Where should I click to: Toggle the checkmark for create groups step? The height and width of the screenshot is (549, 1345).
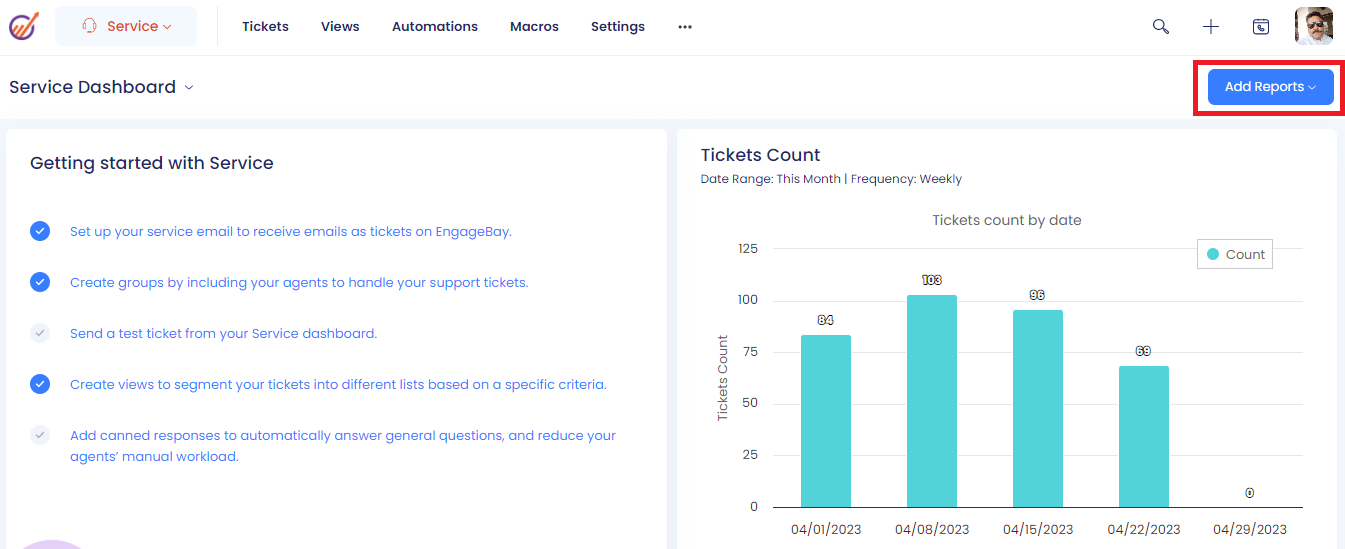click(40, 282)
